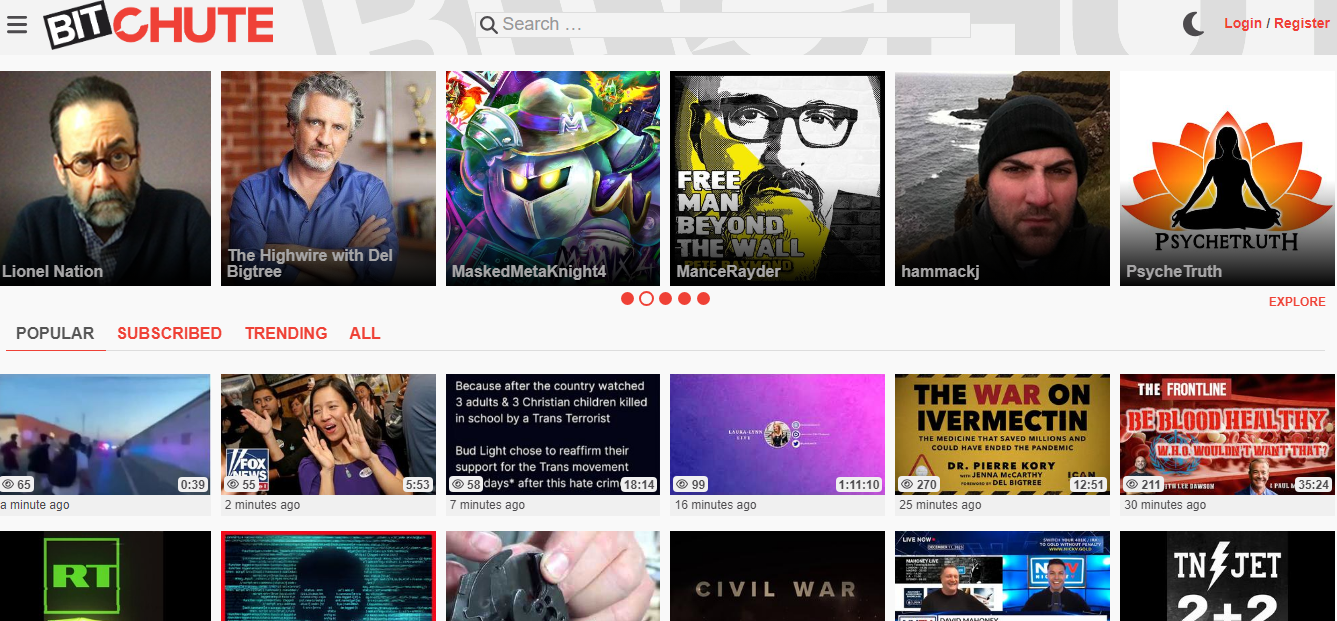Open the Register link

point(1301,24)
